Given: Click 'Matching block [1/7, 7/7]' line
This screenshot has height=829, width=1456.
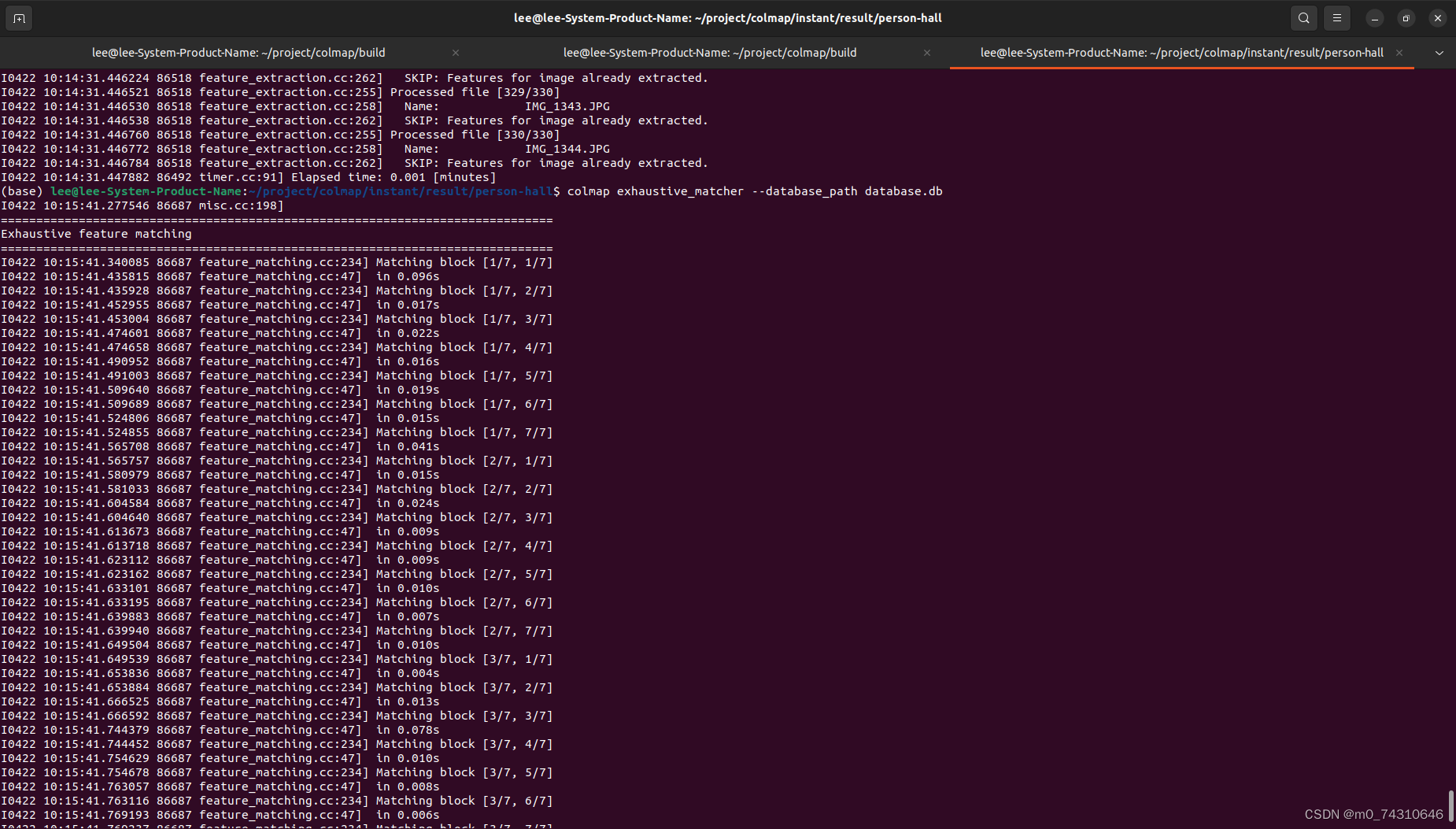Looking at the screenshot, I should pyautogui.click(x=277, y=432).
